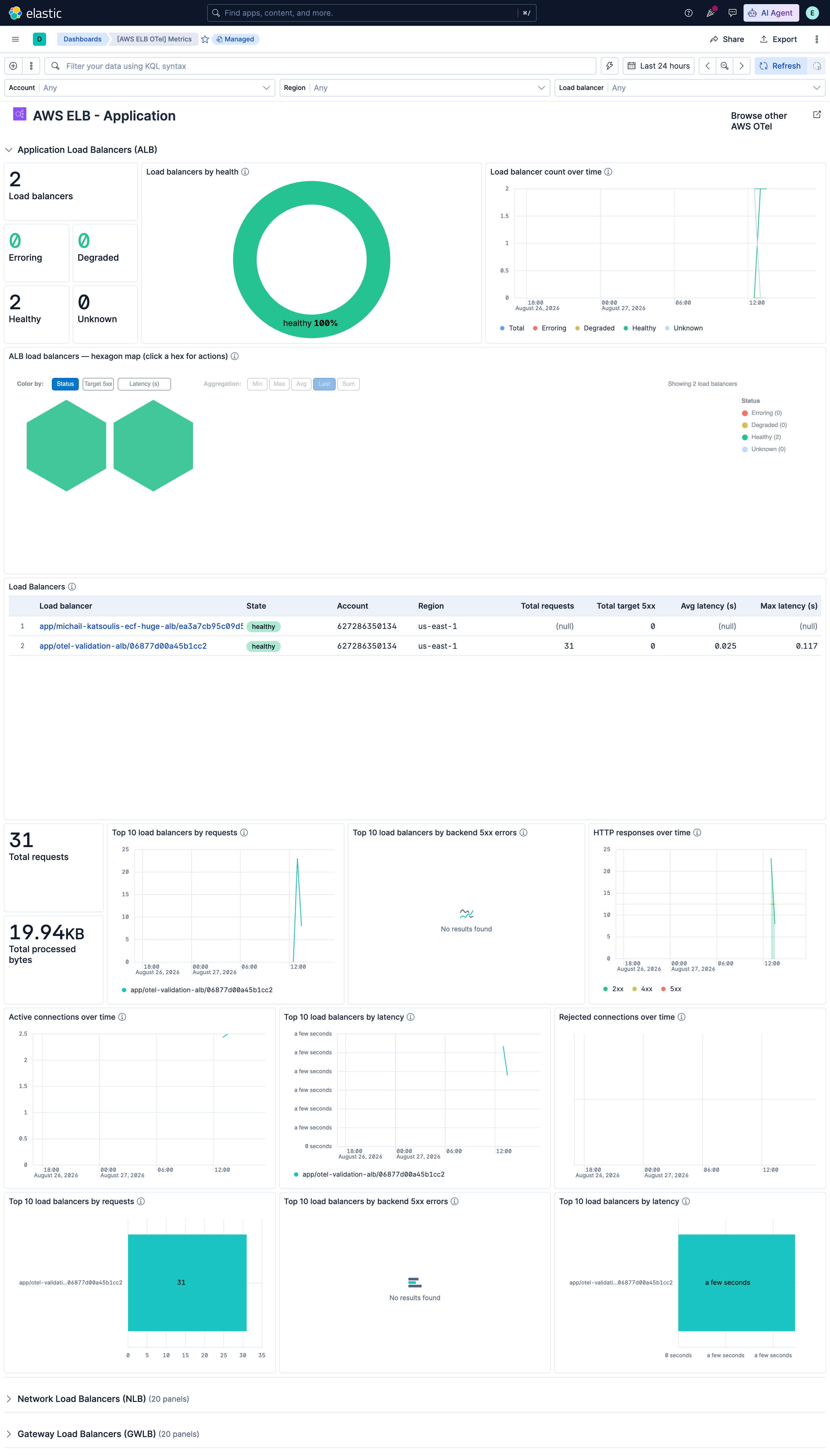The height and width of the screenshot is (1456, 830).
Task: Expand the Network Load Balancers (NLB) section
Action: pos(9,1399)
